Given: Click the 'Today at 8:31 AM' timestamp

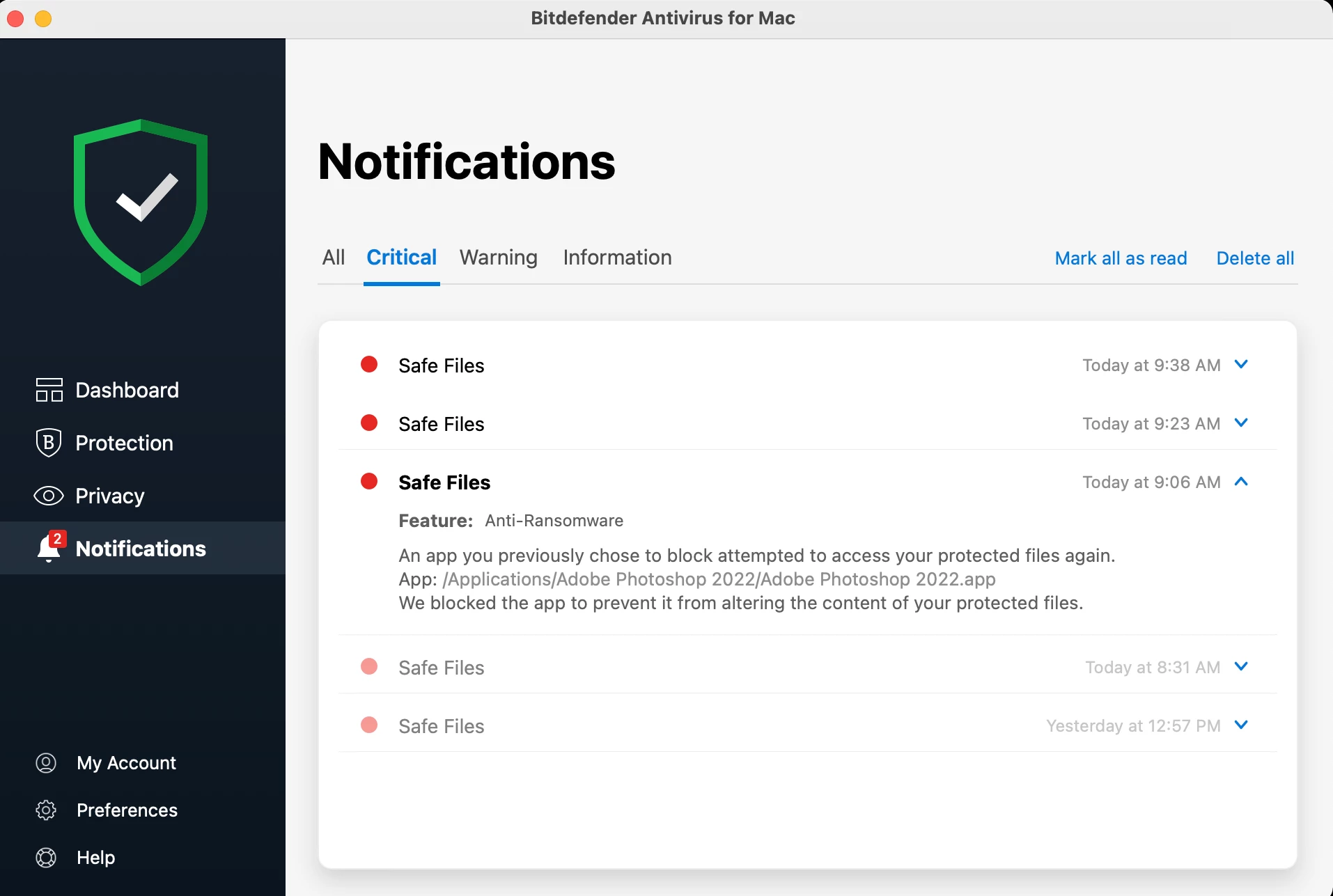Looking at the screenshot, I should 1153,668.
